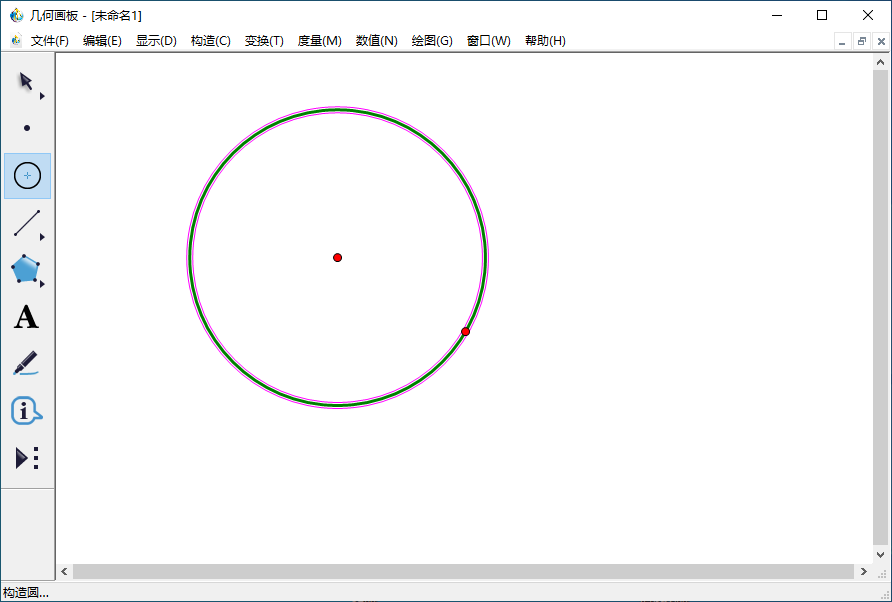Click the horizontal scrollbar thumb

(464, 571)
